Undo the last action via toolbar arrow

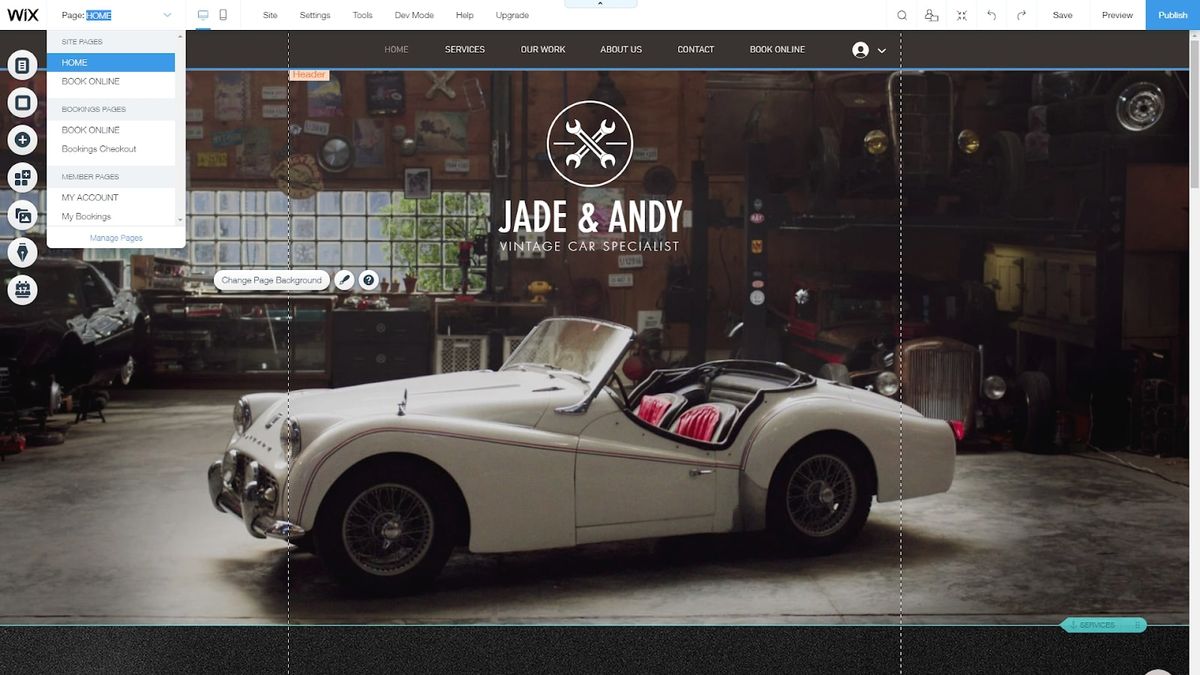coord(991,14)
